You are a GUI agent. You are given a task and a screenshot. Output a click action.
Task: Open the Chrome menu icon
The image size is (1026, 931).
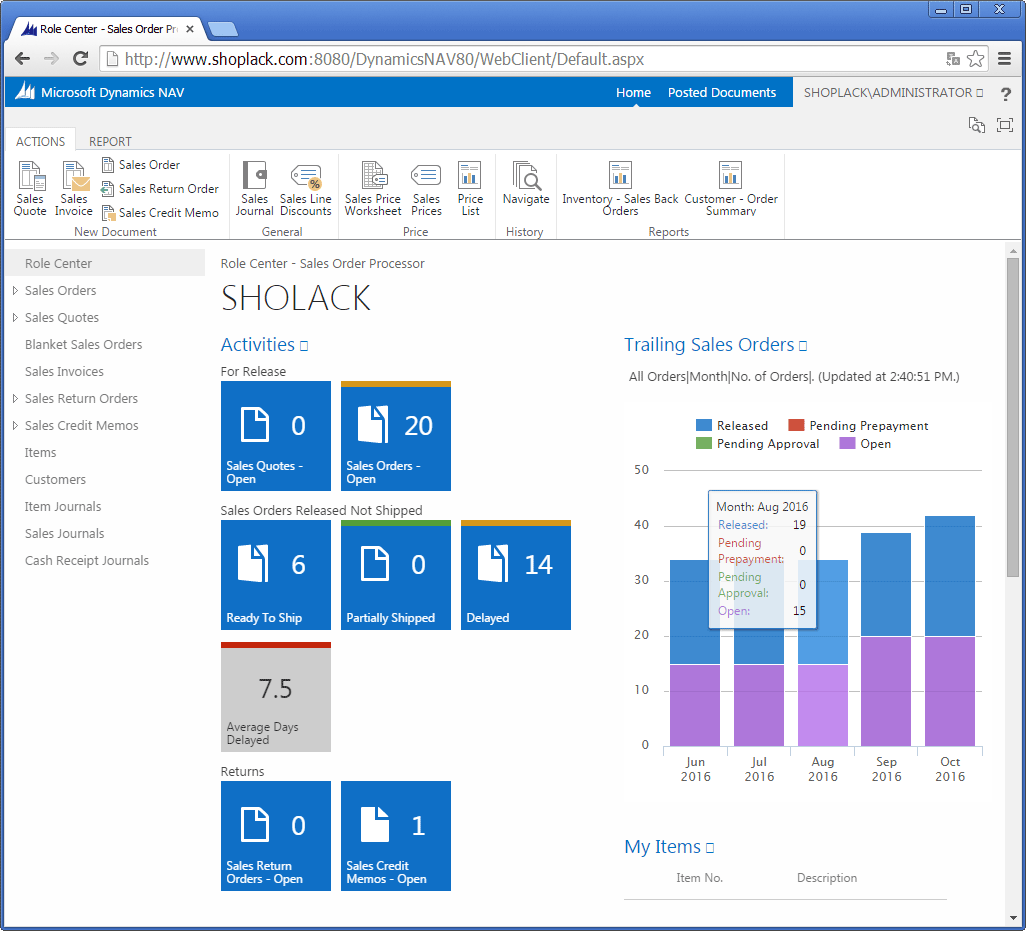click(1005, 59)
